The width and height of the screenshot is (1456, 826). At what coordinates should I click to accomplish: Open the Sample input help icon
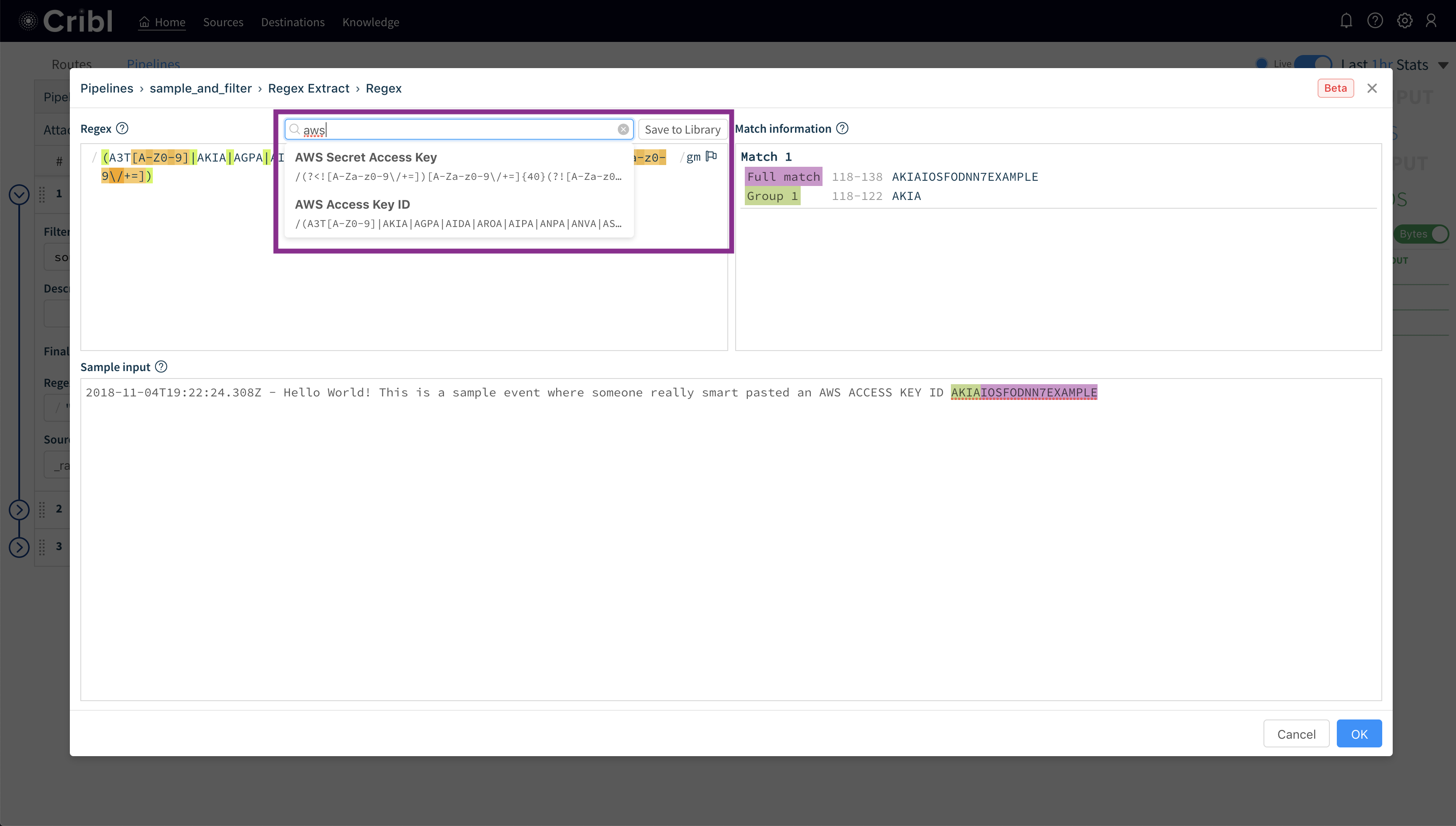tap(161, 366)
